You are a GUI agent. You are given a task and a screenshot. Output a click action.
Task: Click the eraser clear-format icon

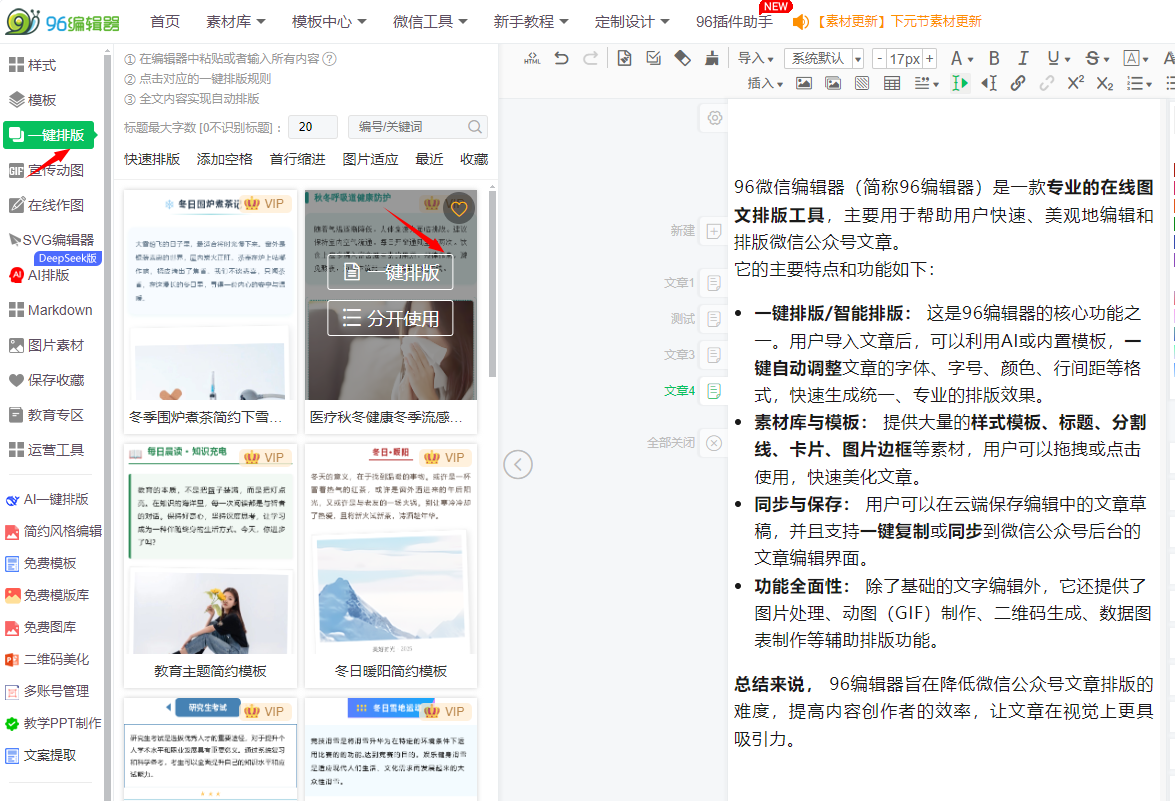(x=683, y=59)
